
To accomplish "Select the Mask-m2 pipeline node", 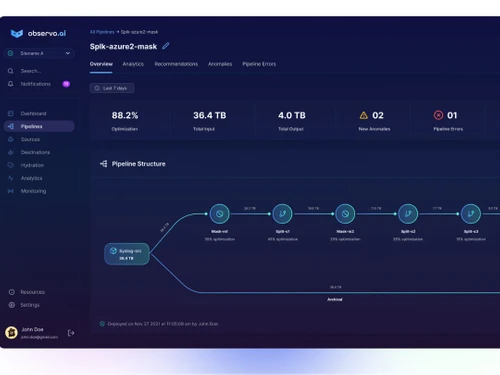I will [345, 214].
